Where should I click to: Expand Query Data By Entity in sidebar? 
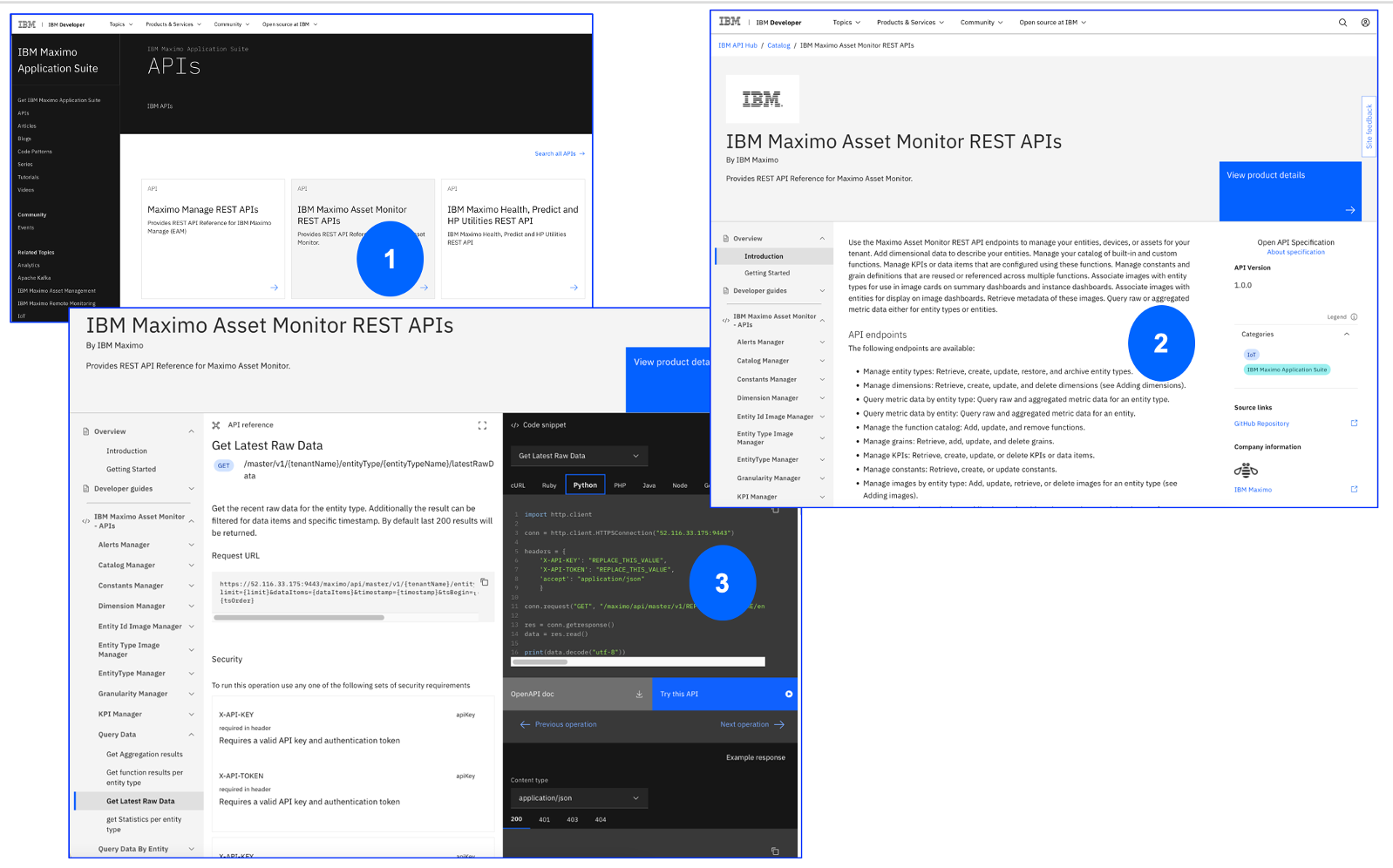pyautogui.click(x=191, y=850)
